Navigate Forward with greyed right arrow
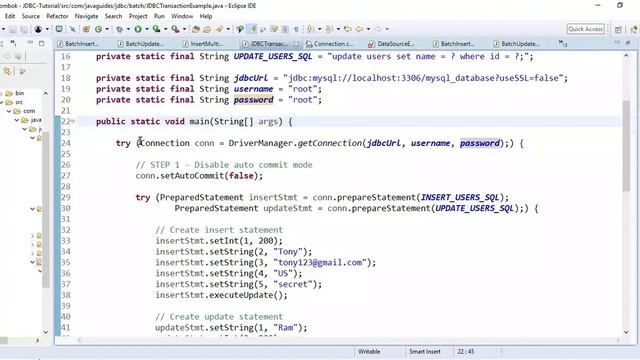This screenshot has height=360, width=640. 378,29
